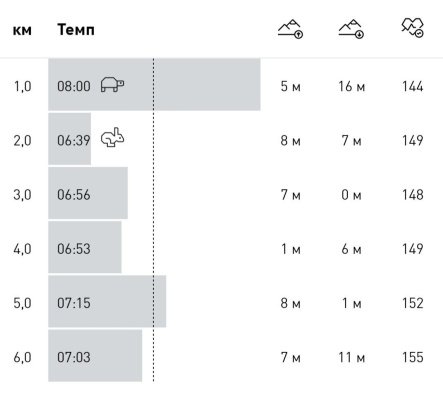Select the 6,0 kilometer split label
This screenshot has height=400, width=443.
click(x=22, y=358)
